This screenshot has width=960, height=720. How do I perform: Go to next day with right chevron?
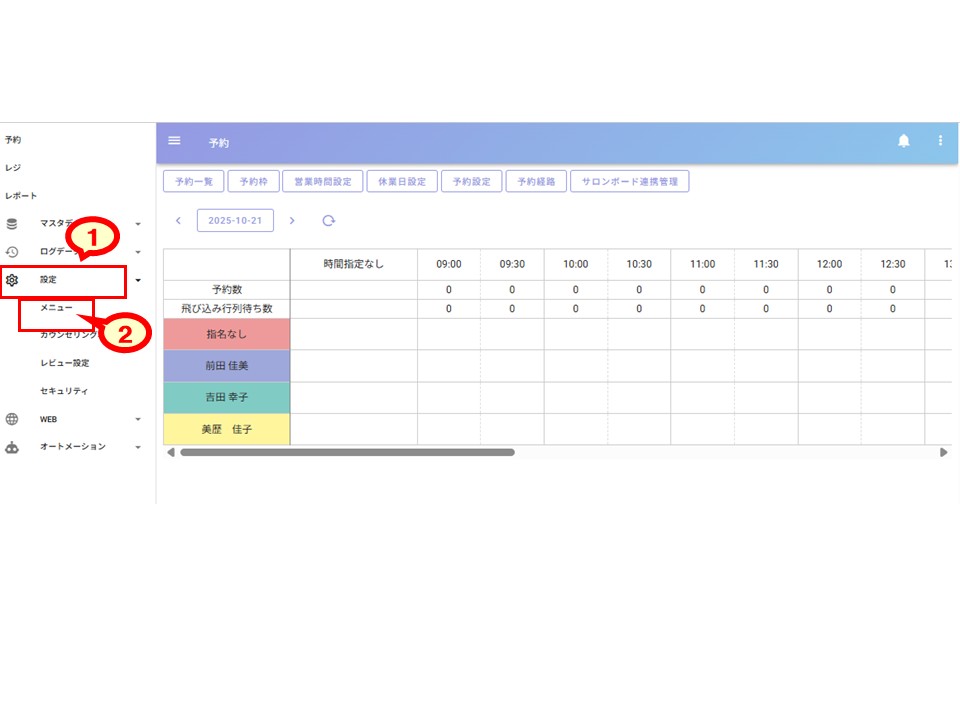tap(292, 221)
